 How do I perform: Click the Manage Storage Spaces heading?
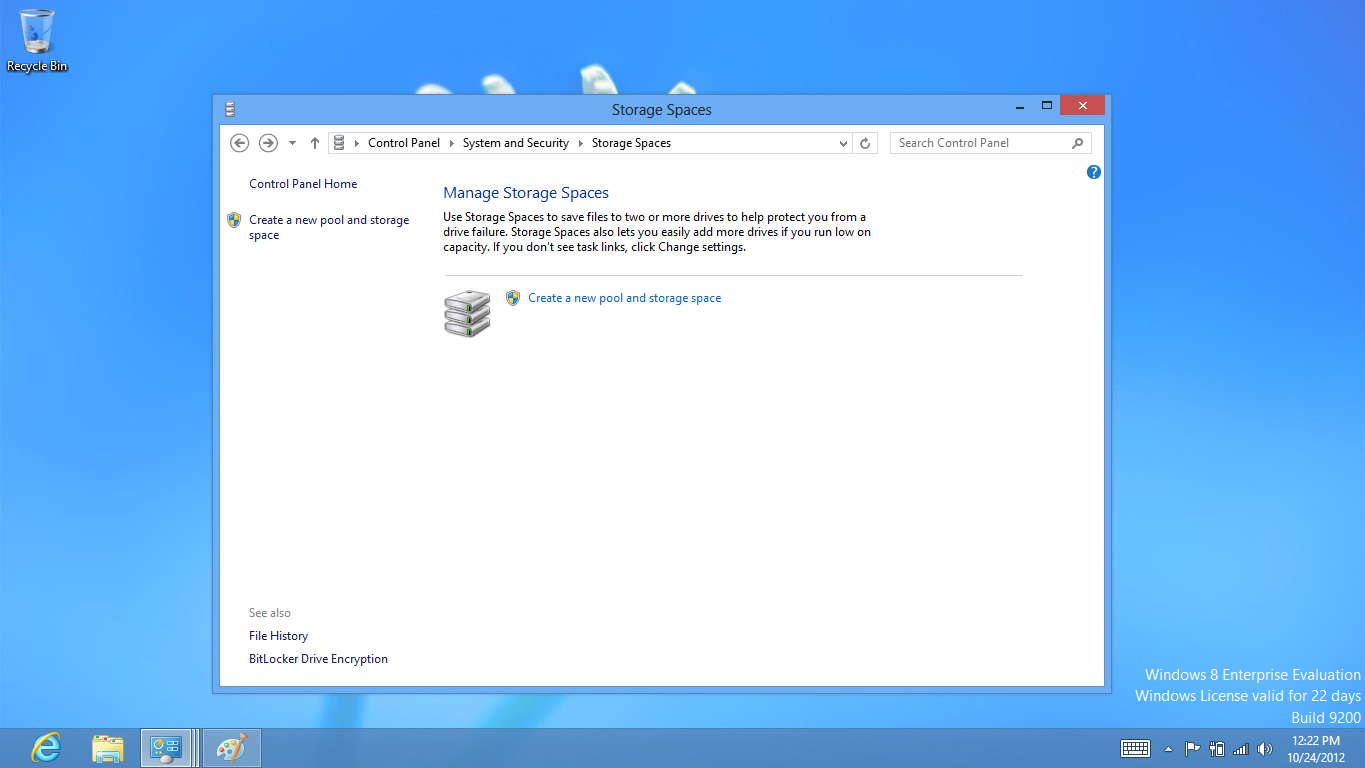coord(526,193)
